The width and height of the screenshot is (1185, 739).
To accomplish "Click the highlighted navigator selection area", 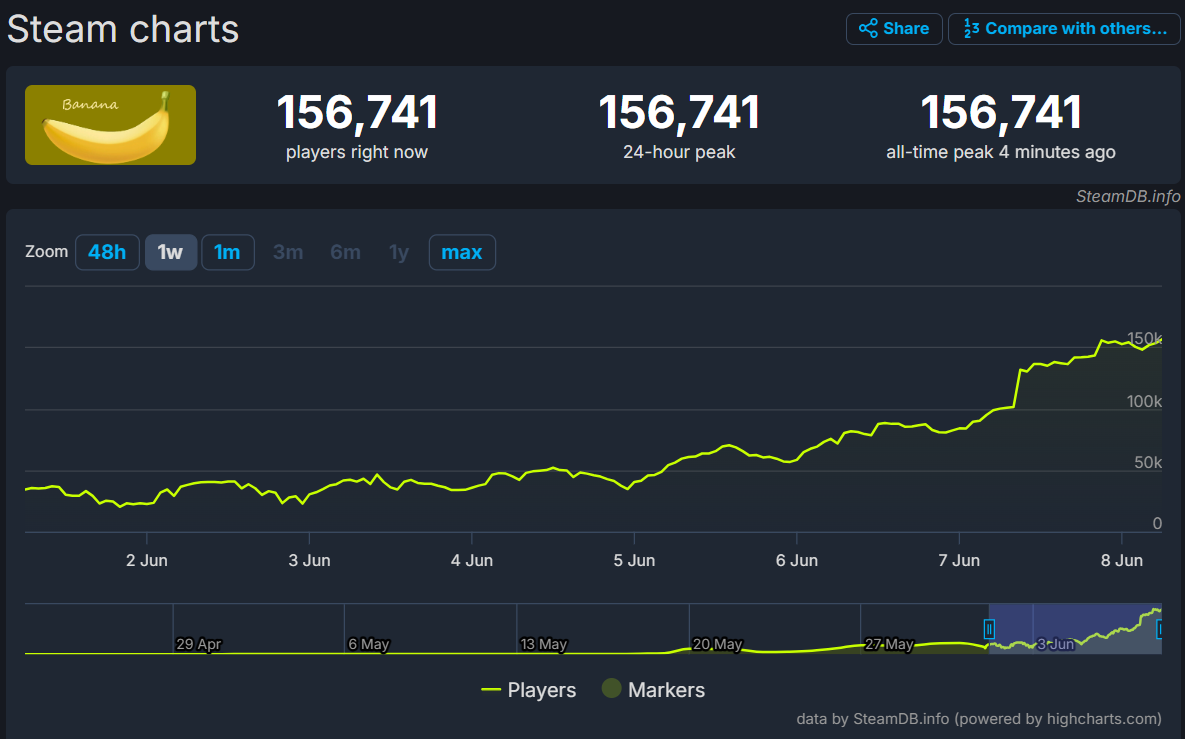I will pos(1075,629).
